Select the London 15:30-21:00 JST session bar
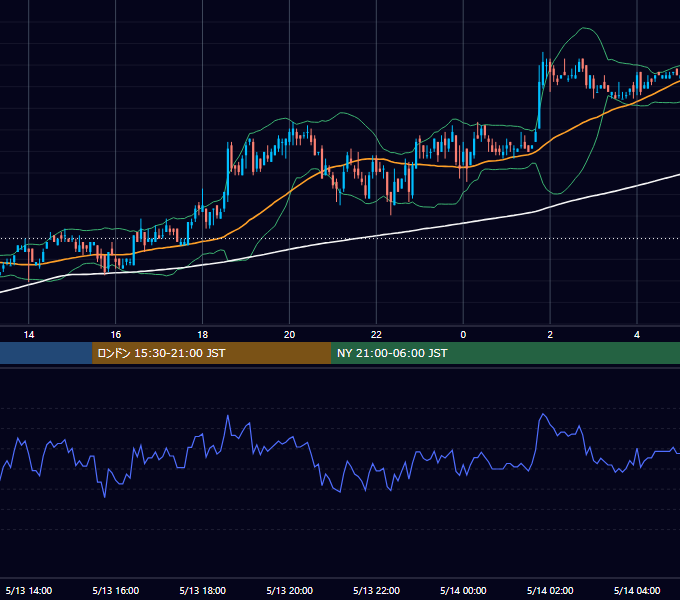This screenshot has width=680, height=600. click(x=211, y=353)
